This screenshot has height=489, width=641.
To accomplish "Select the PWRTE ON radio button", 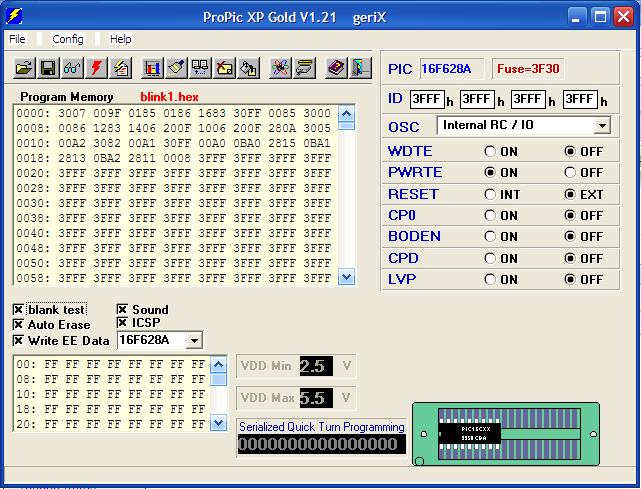I will 490,173.
